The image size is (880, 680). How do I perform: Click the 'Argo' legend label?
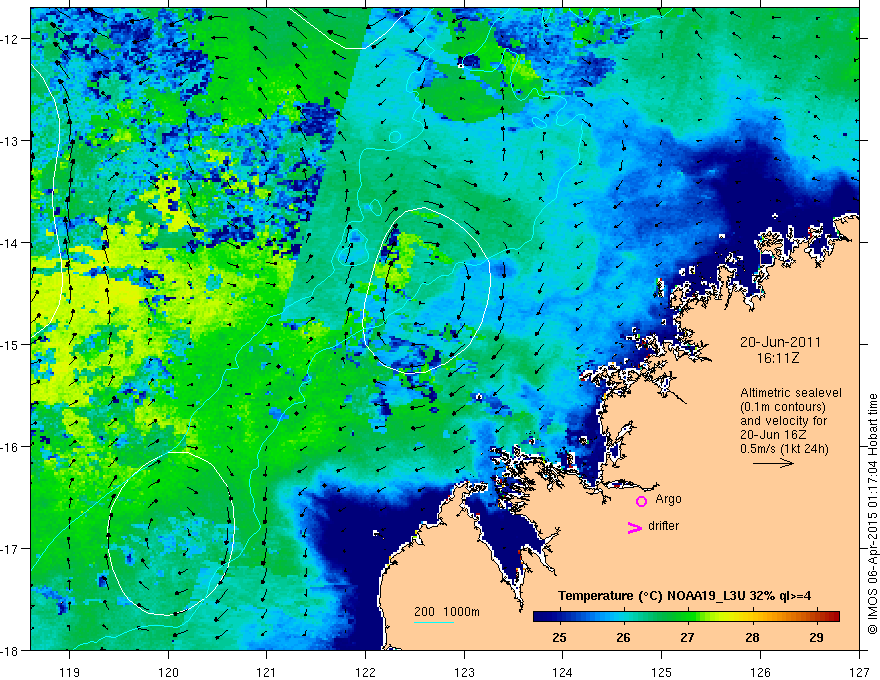click(x=668, y=499)
